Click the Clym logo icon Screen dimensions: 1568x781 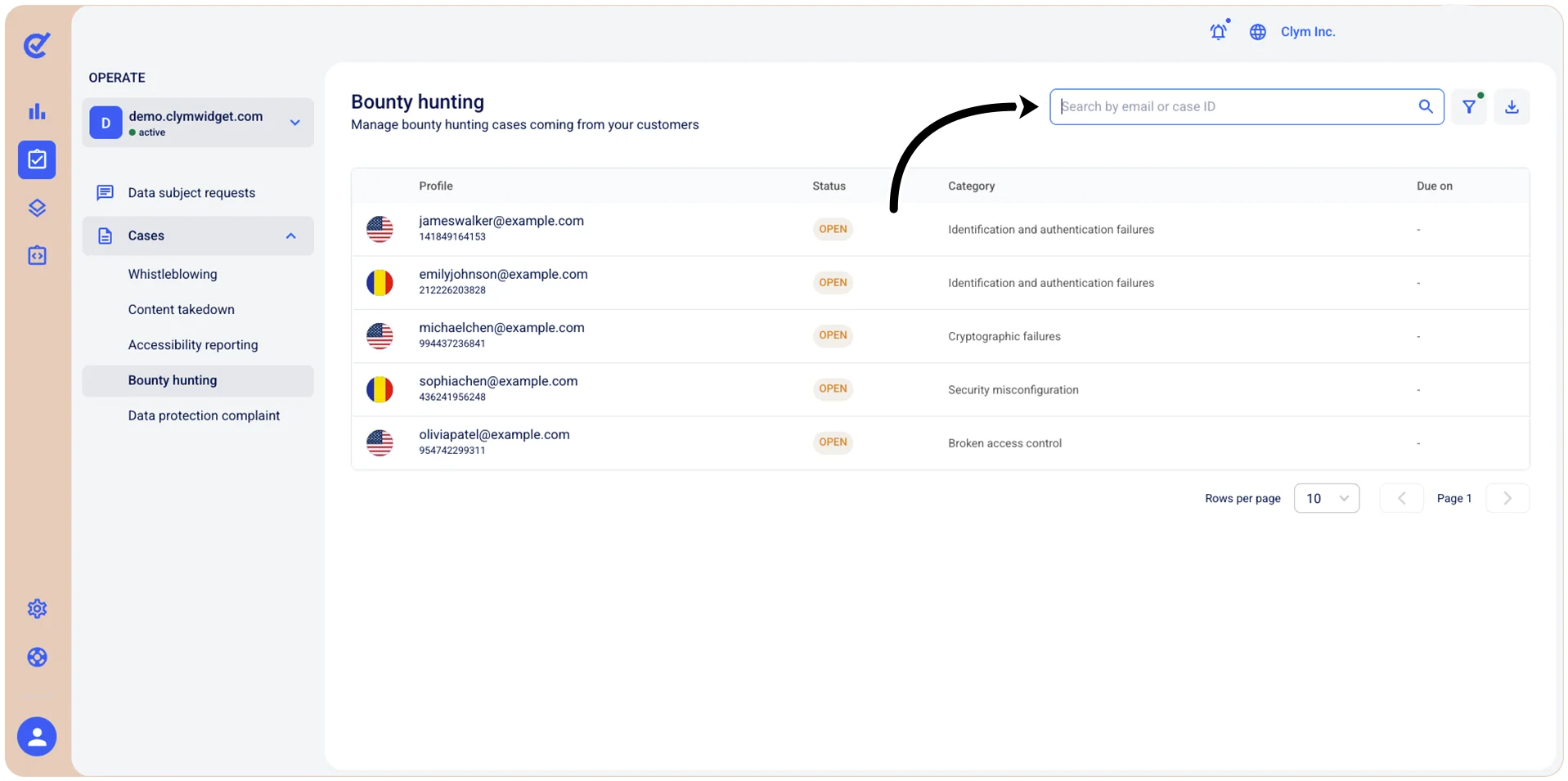pos(37,45)
